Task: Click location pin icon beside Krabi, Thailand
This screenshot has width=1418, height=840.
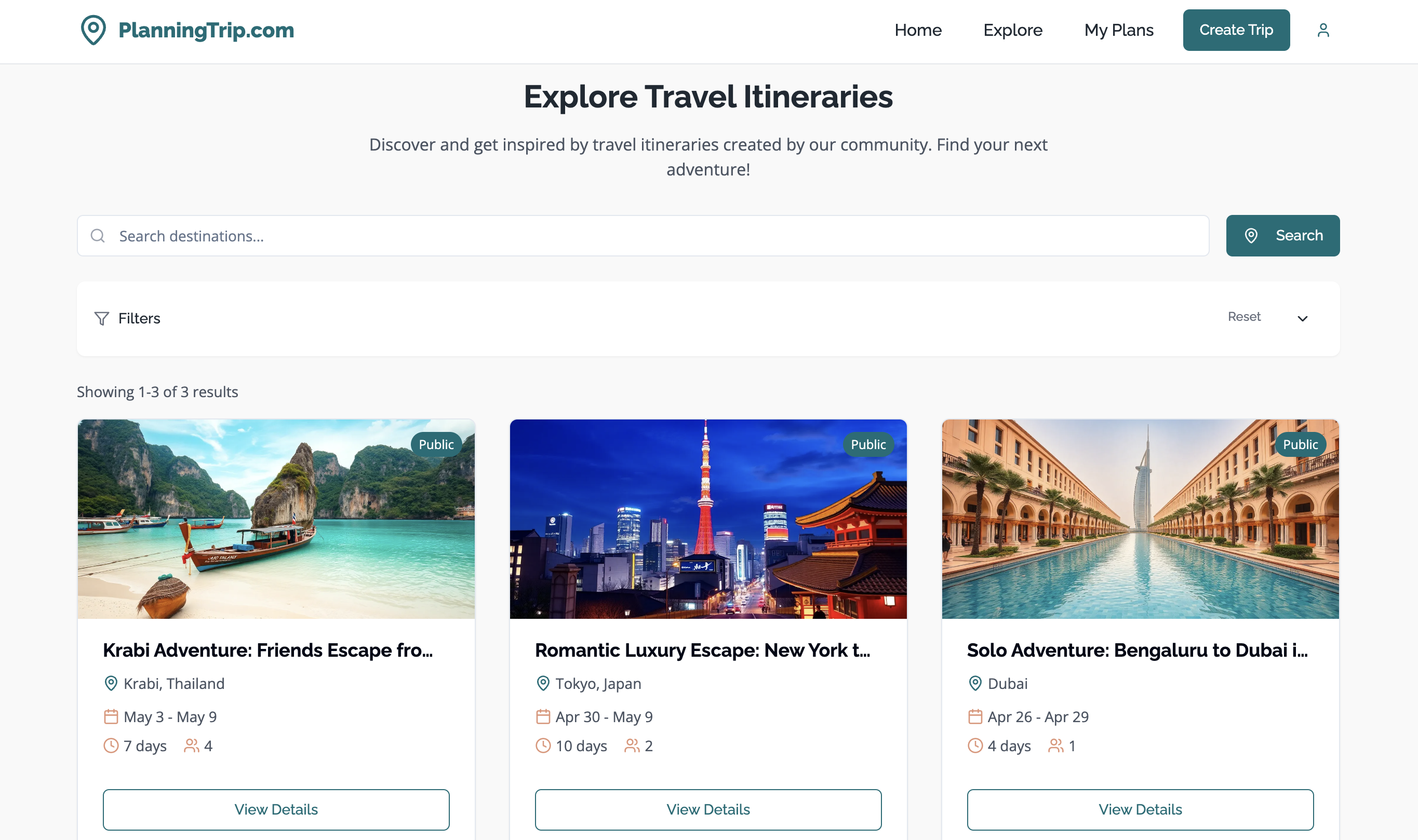Action: pos(111,683)
